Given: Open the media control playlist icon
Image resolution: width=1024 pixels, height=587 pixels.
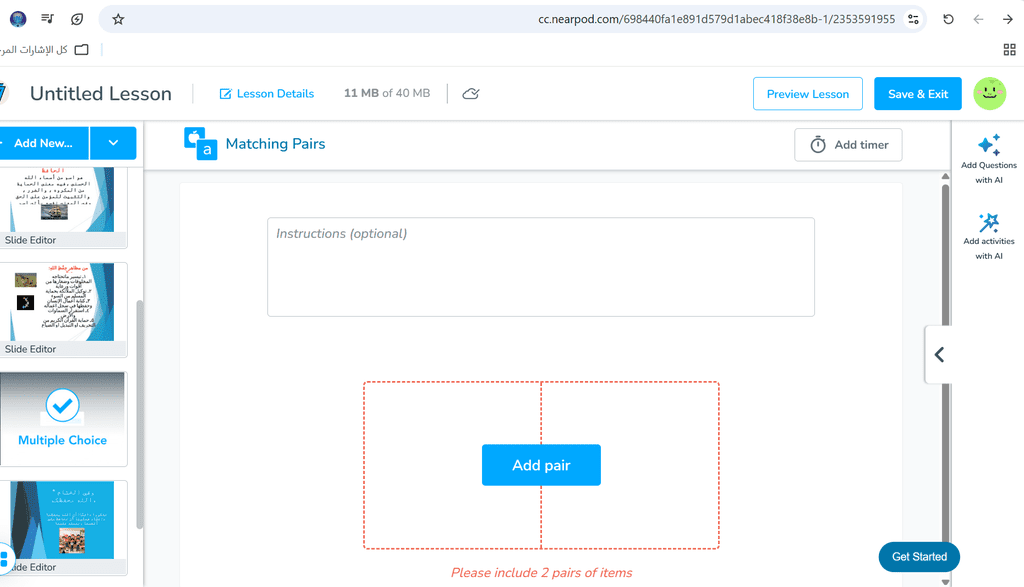Looking at the screenshot, I should 47,19.
